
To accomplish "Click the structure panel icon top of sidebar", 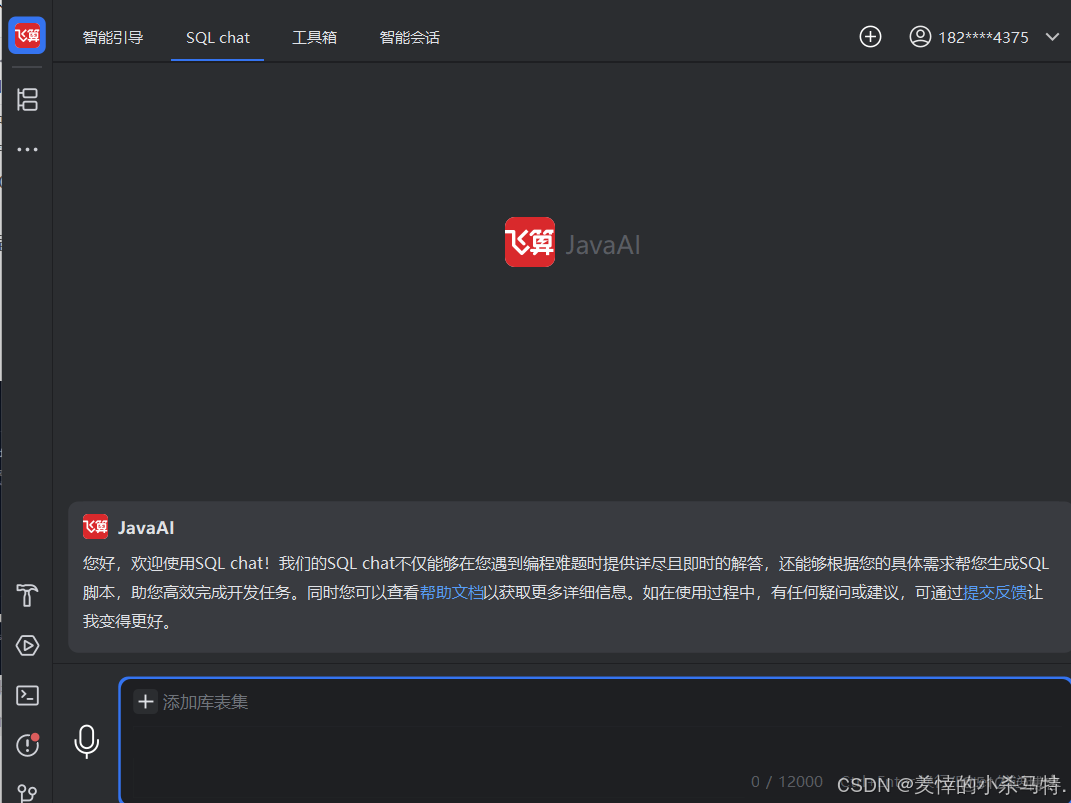I will pos(27,100).
